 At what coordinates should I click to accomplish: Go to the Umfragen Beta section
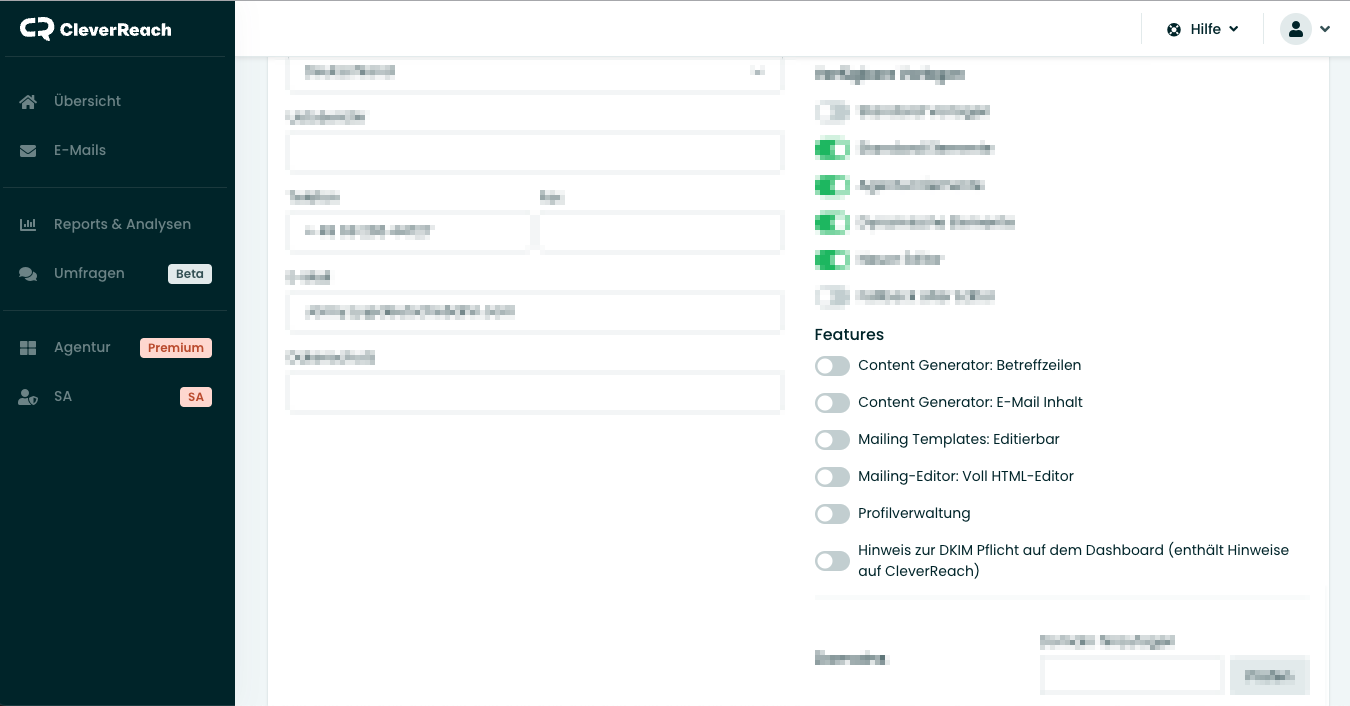[89, 274]
